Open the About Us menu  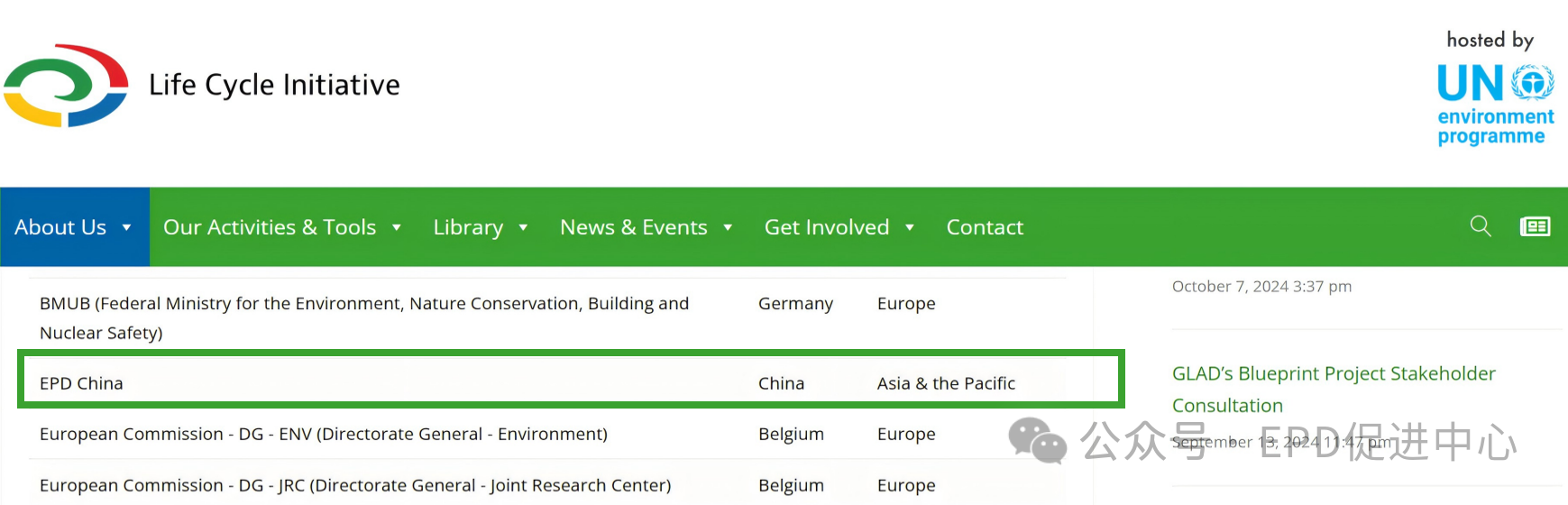(x=74, y=227)
